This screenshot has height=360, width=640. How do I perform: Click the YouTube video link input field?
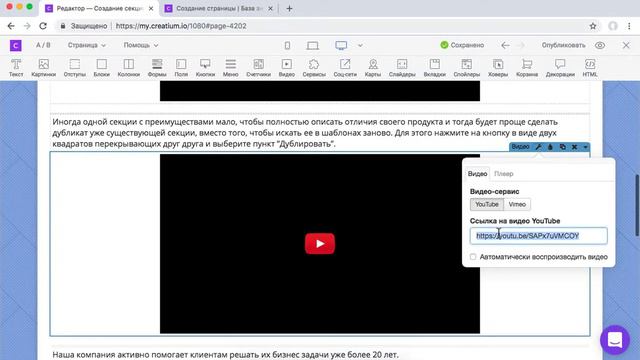coord(538,236)
